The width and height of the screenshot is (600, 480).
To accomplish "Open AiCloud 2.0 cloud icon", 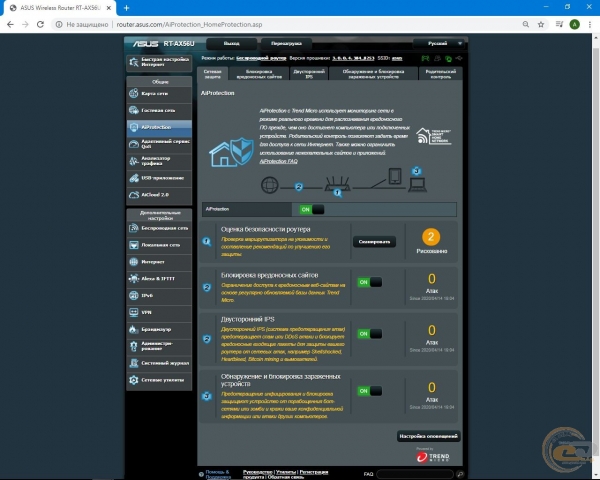I will click(x=134, y=194).
